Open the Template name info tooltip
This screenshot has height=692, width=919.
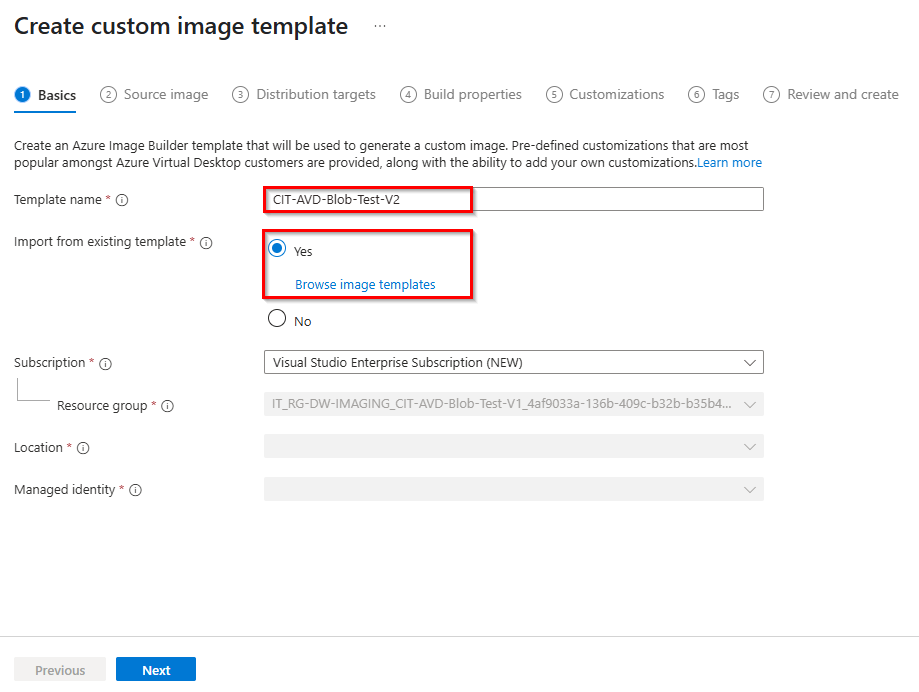tap(123, 199)
